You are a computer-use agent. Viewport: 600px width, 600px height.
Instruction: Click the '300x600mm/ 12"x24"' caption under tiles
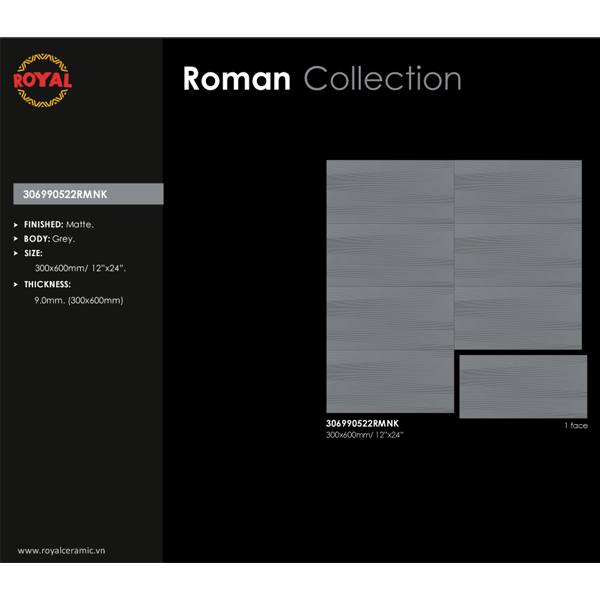click(364, 435)
